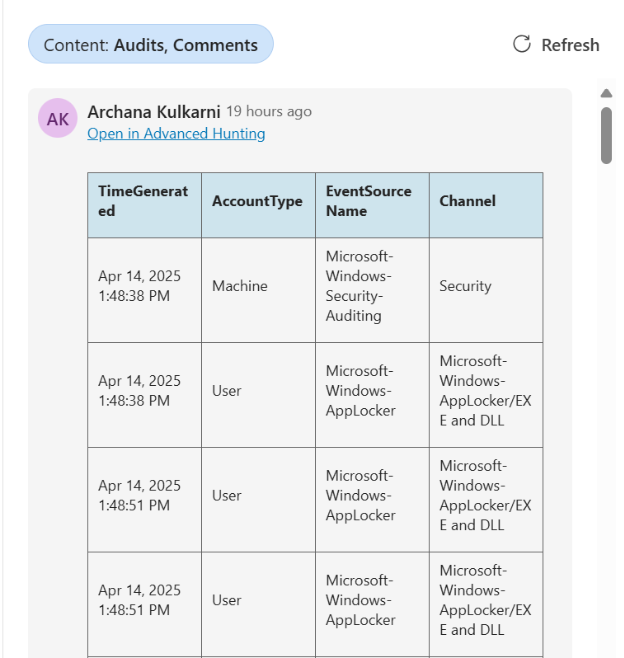Click the User cell in second row

[227, 391]
